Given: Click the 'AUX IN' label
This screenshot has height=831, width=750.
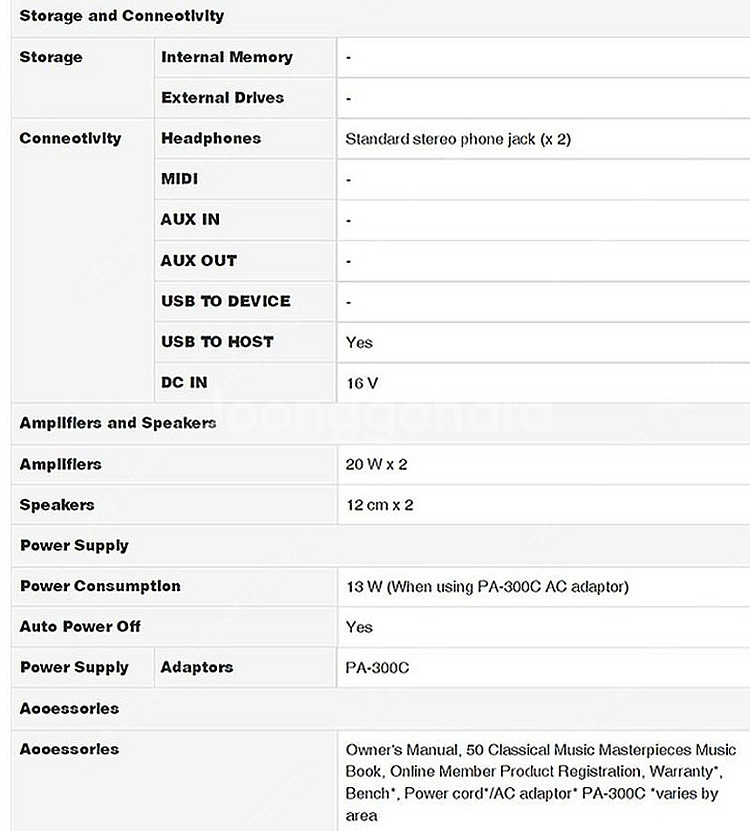Looking at the screenshot, I should point(190,220).
